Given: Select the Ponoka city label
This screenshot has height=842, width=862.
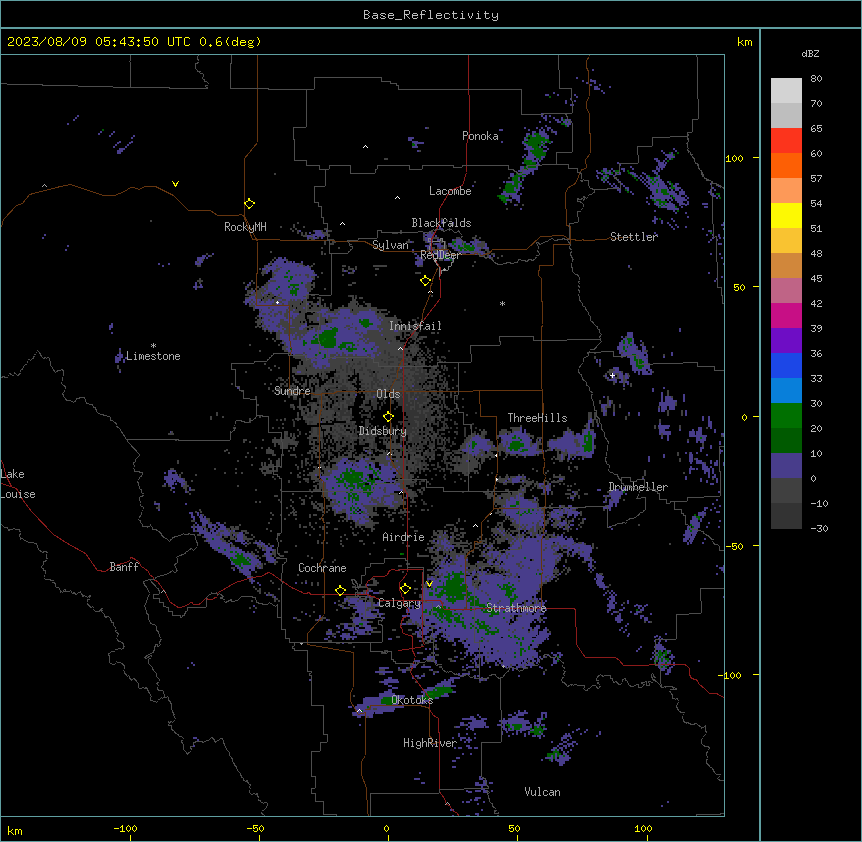Looking at the screenshot, I should [480, 136].
